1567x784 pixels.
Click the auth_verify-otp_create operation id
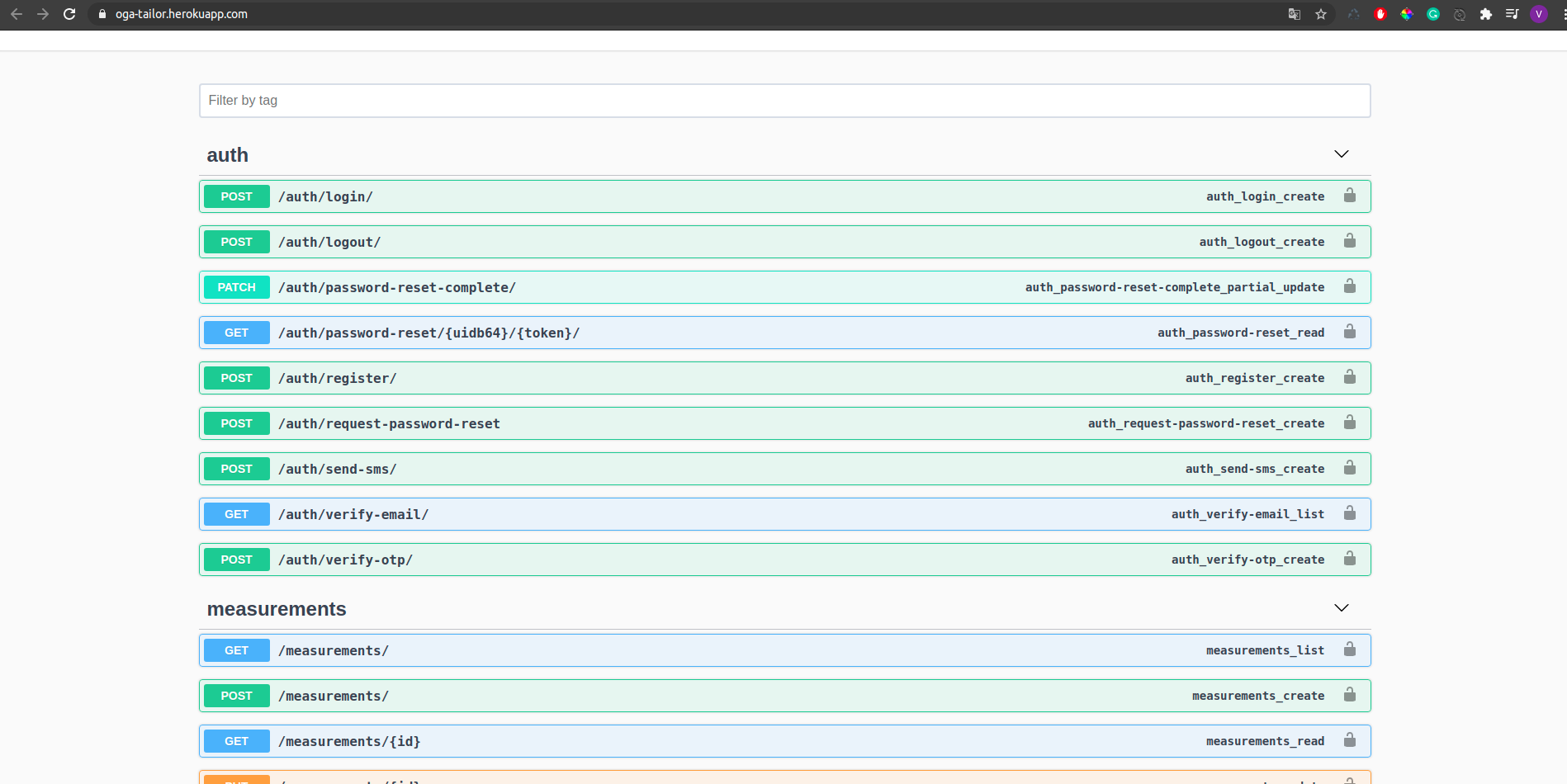pos(1247,560)
